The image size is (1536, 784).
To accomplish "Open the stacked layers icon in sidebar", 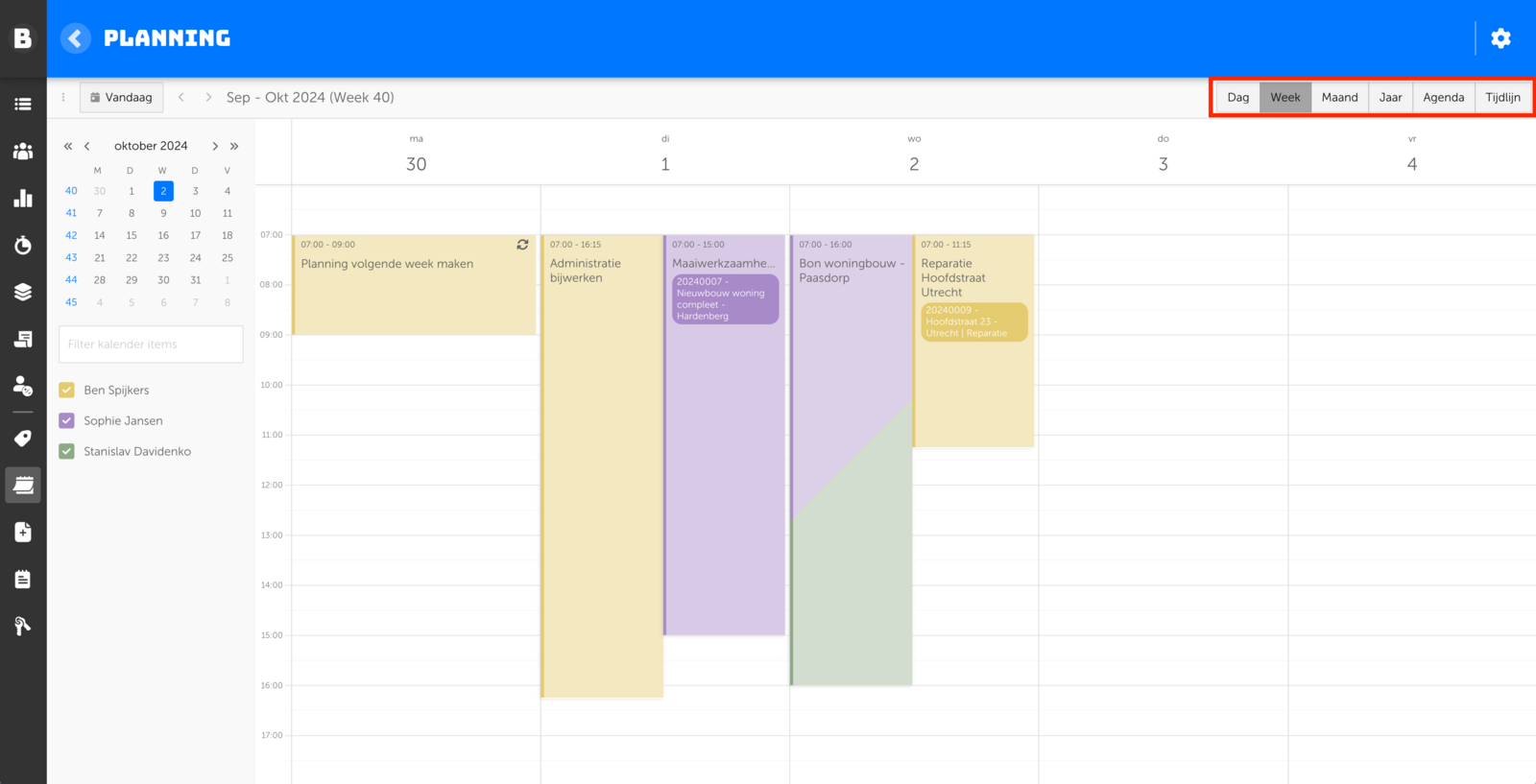I will pyautogui.click(x=23, y=292).
